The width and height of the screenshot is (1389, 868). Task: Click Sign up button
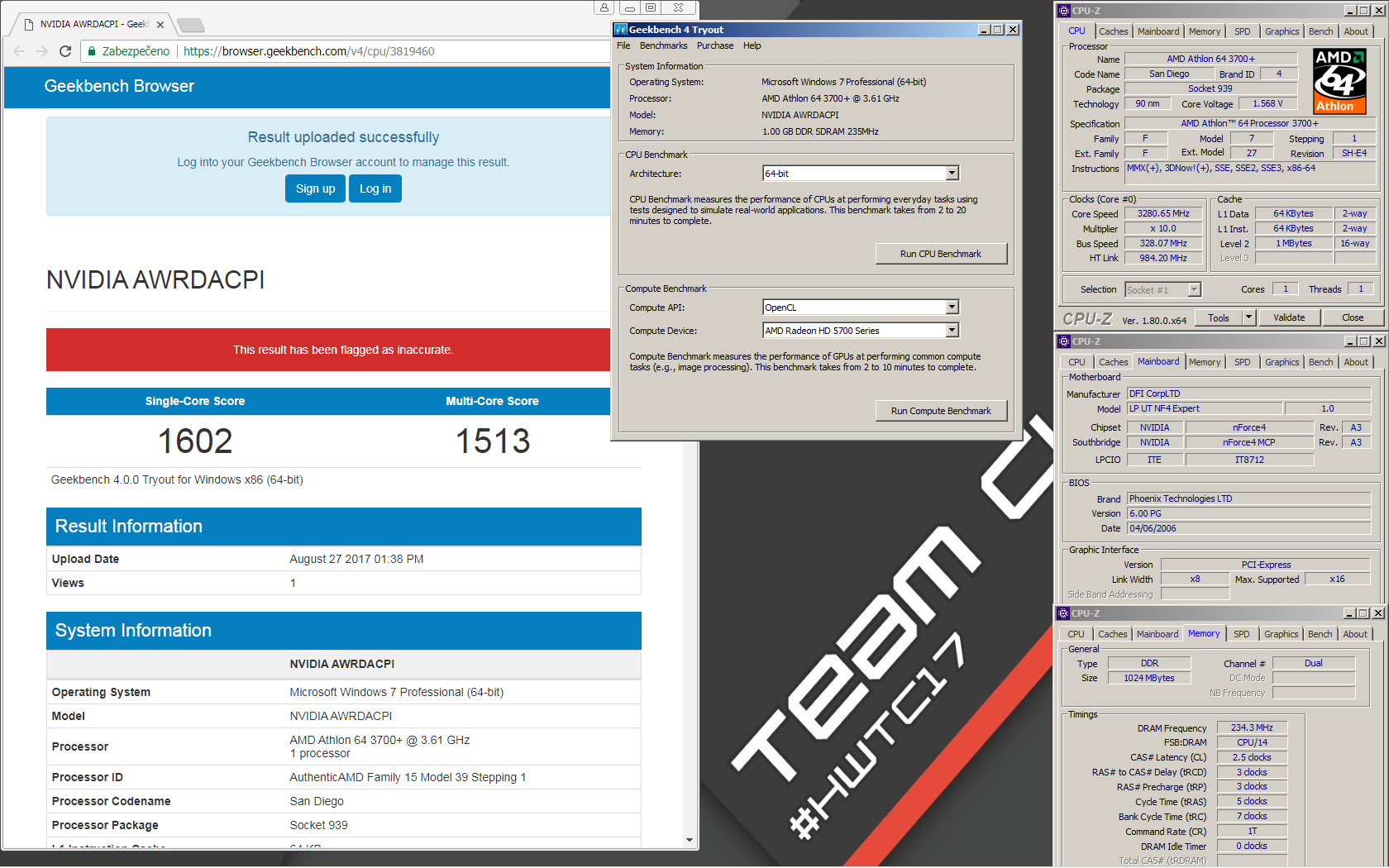point(315,188)
